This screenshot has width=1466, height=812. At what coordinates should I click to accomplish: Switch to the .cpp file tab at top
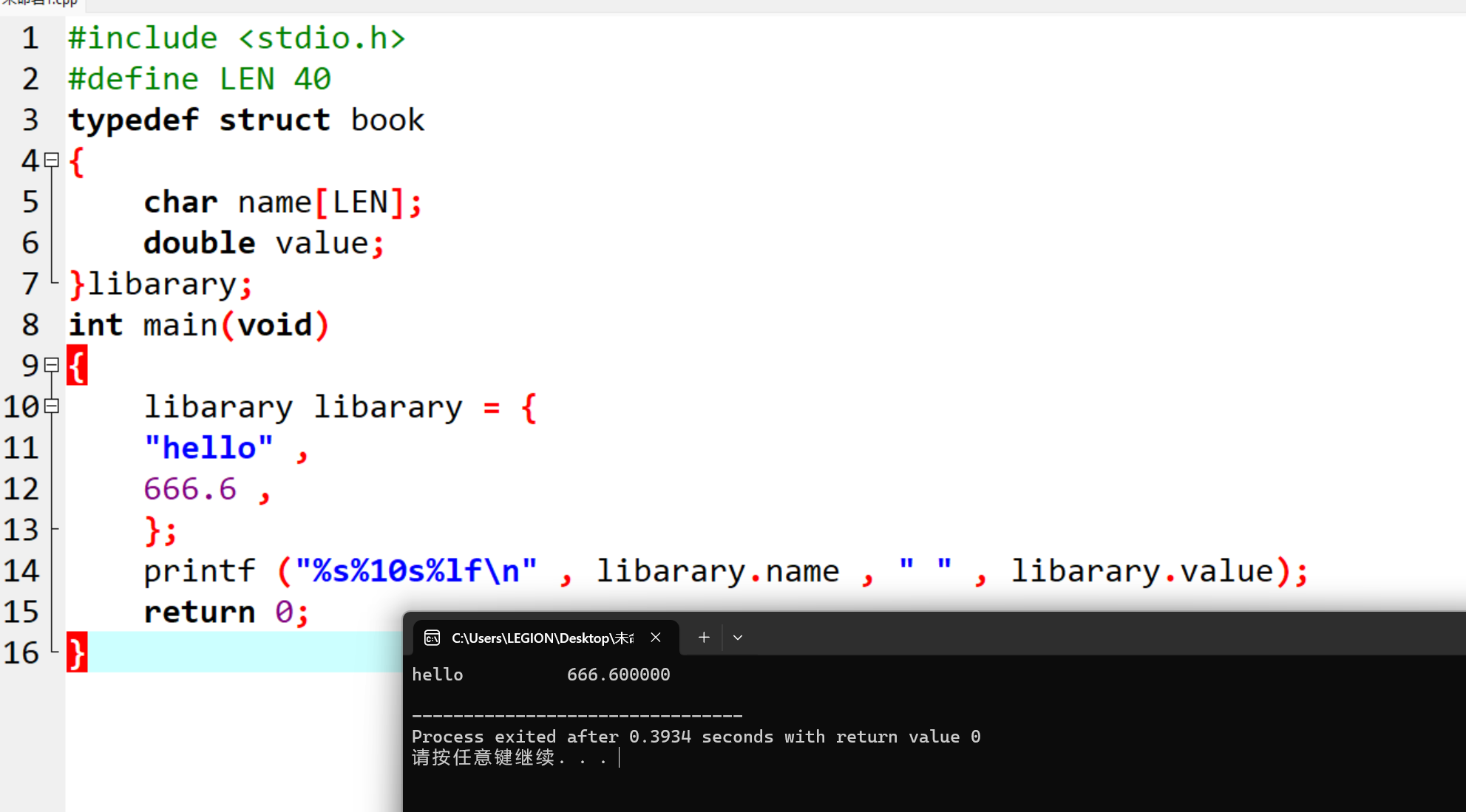pos(41,3)
